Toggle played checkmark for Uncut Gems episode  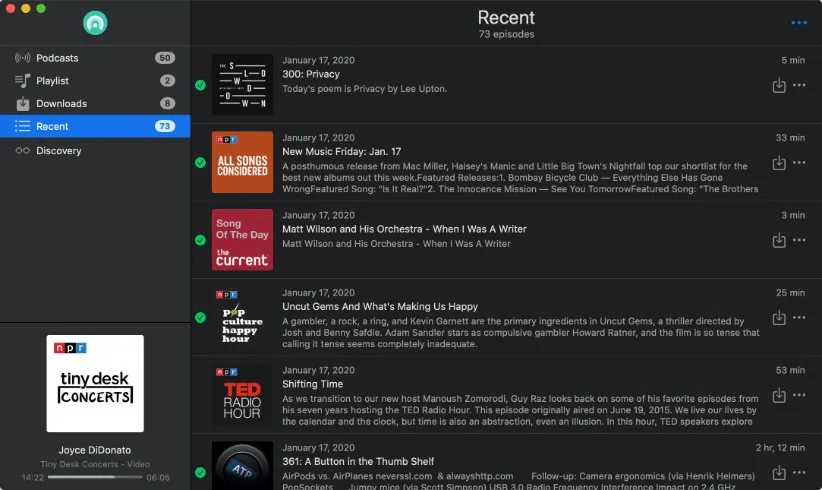click(200, 318)
